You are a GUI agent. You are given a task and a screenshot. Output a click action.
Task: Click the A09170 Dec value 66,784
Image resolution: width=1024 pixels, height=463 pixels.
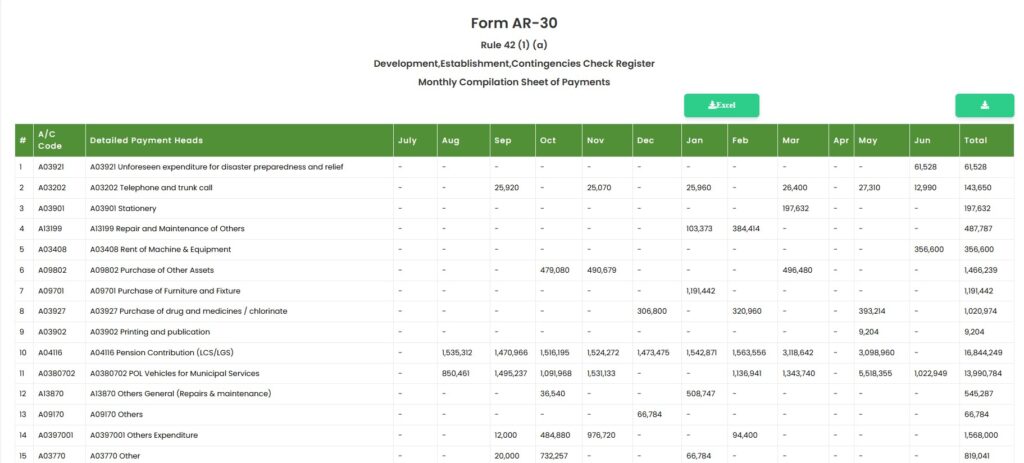(649, 415)
